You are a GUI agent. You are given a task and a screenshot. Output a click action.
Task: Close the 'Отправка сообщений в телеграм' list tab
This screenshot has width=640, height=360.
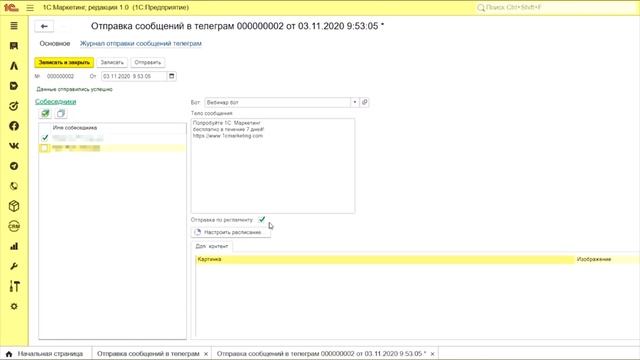pos(206,354)
